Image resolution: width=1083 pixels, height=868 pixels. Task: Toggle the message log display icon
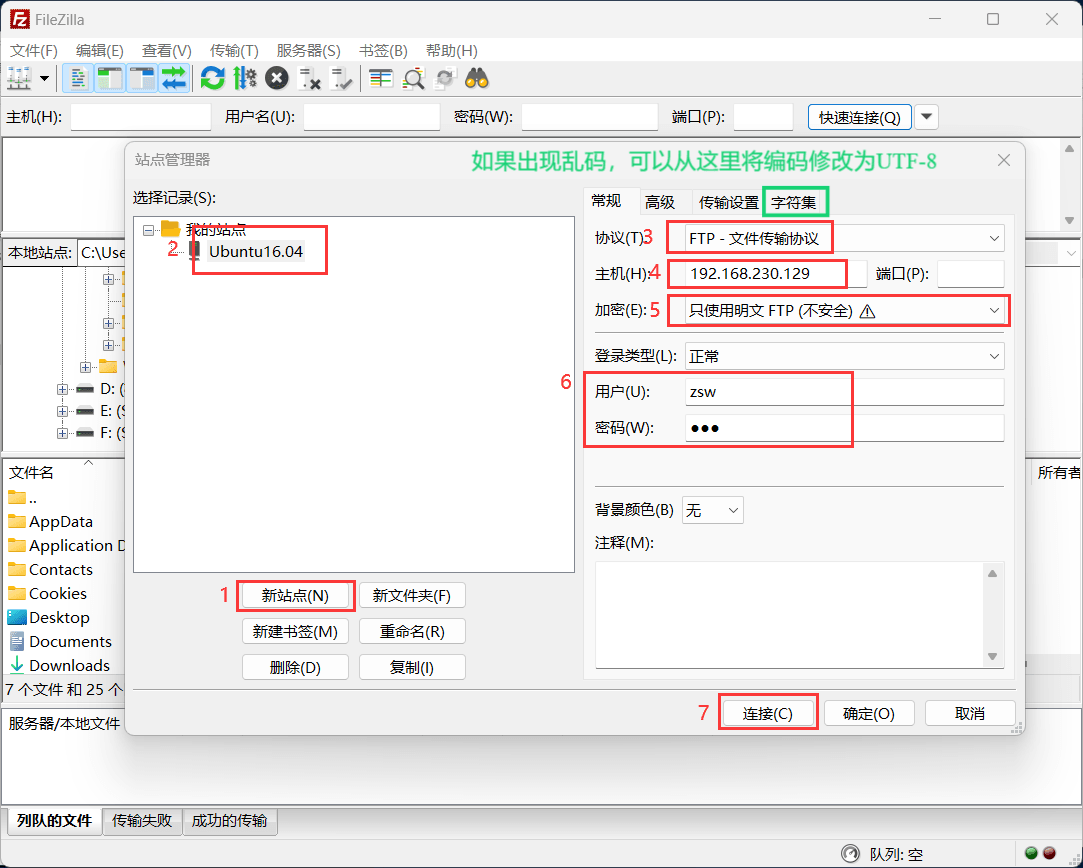tap(78, 78)
